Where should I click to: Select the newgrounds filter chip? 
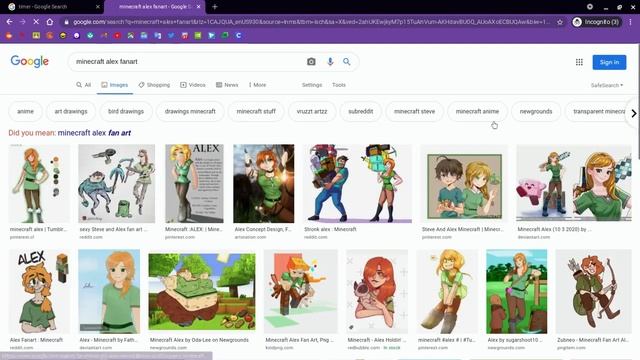[536, 111]
